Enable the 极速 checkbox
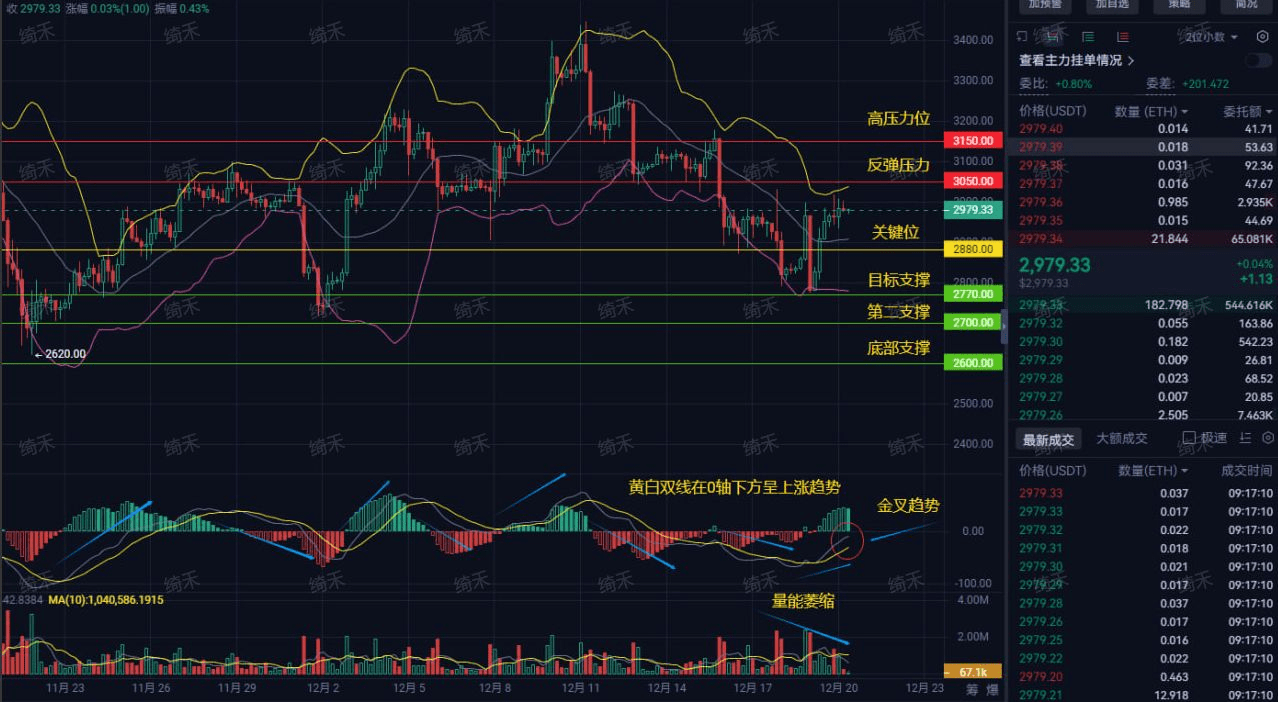Image resolution: width=1278 pixels, height=702 pixels. 1189,438
